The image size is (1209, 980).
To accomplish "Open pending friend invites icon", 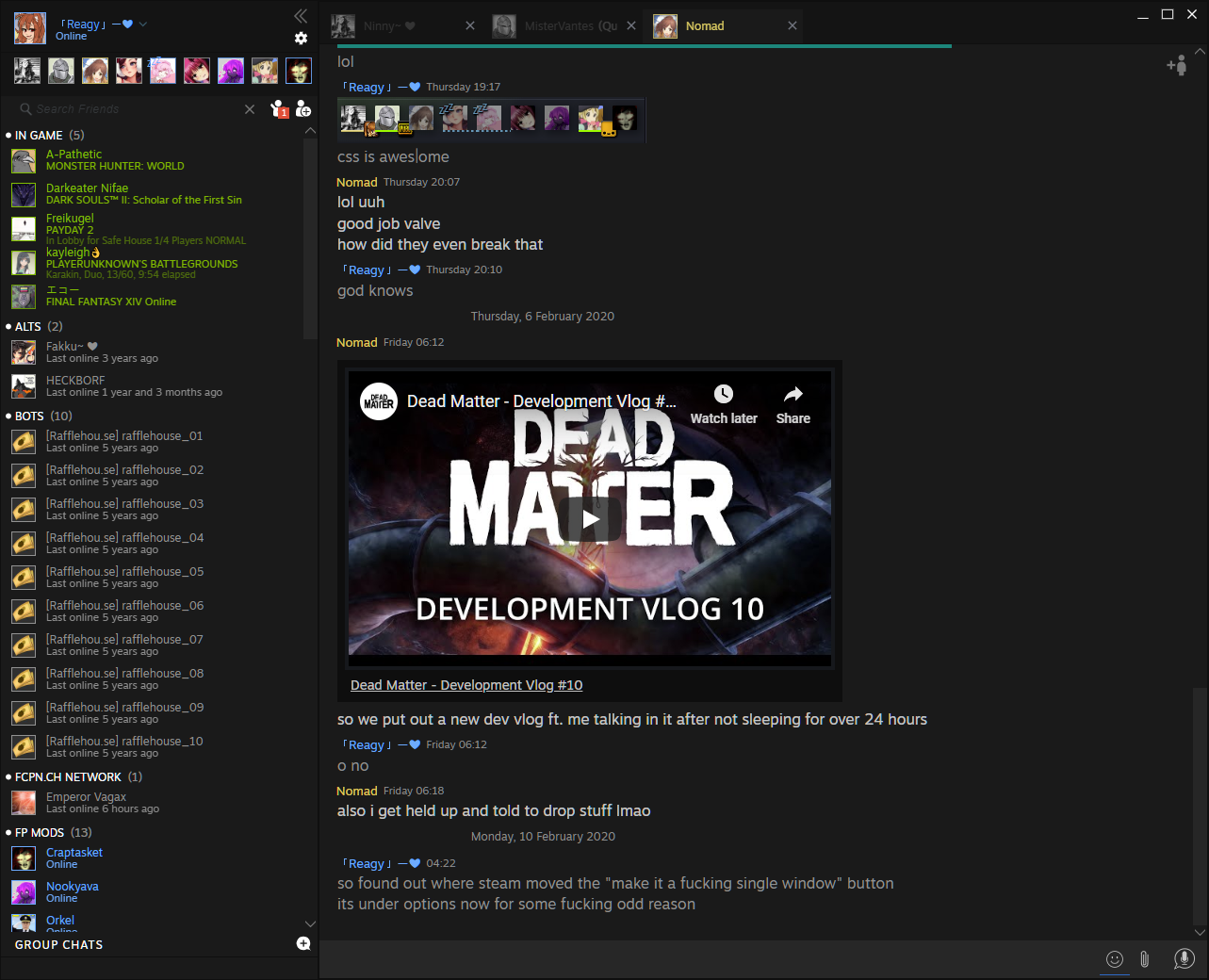I will pyautogui.click(x=279, y=109).
